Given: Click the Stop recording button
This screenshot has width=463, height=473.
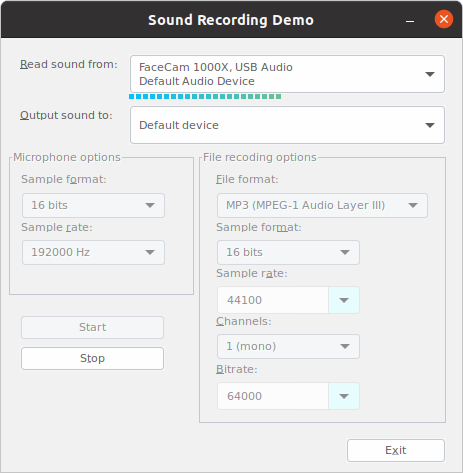Looking at the screenshot, I should (92, 358).
